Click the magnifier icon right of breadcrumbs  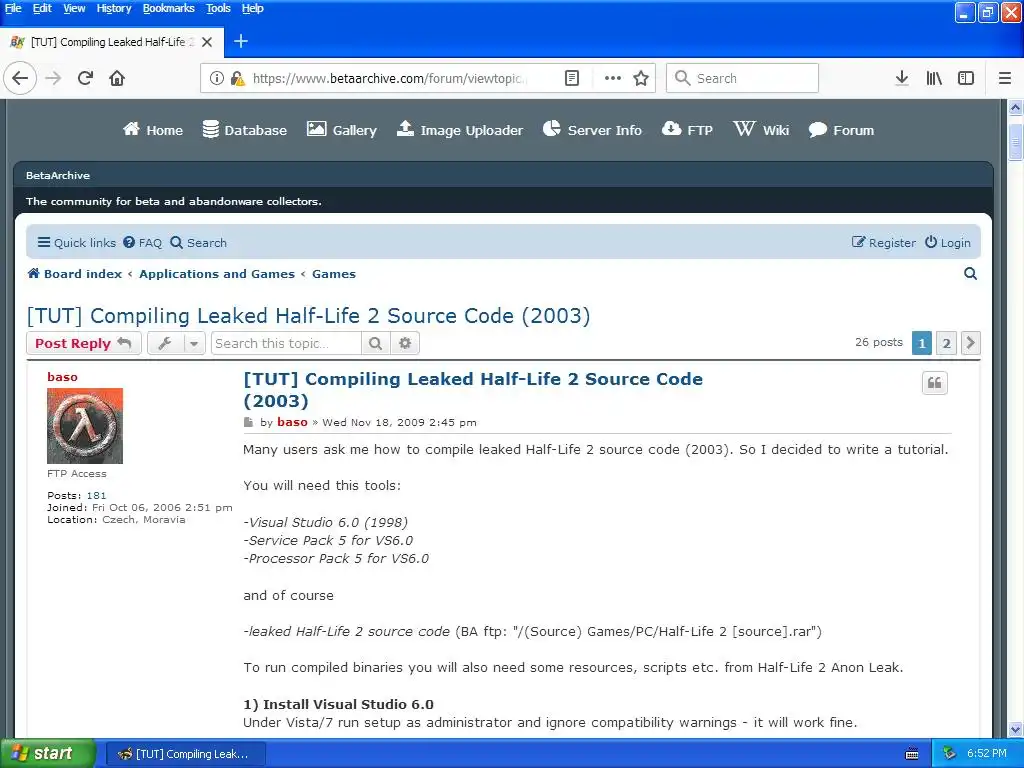[x=970, y=274]
